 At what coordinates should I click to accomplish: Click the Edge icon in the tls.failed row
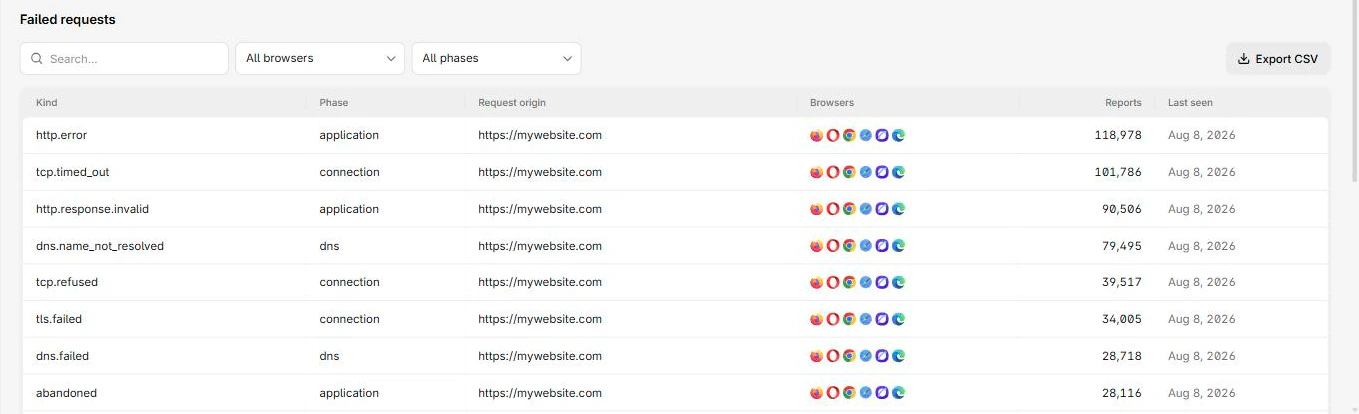pyautogui.click(x=898, y=319)
